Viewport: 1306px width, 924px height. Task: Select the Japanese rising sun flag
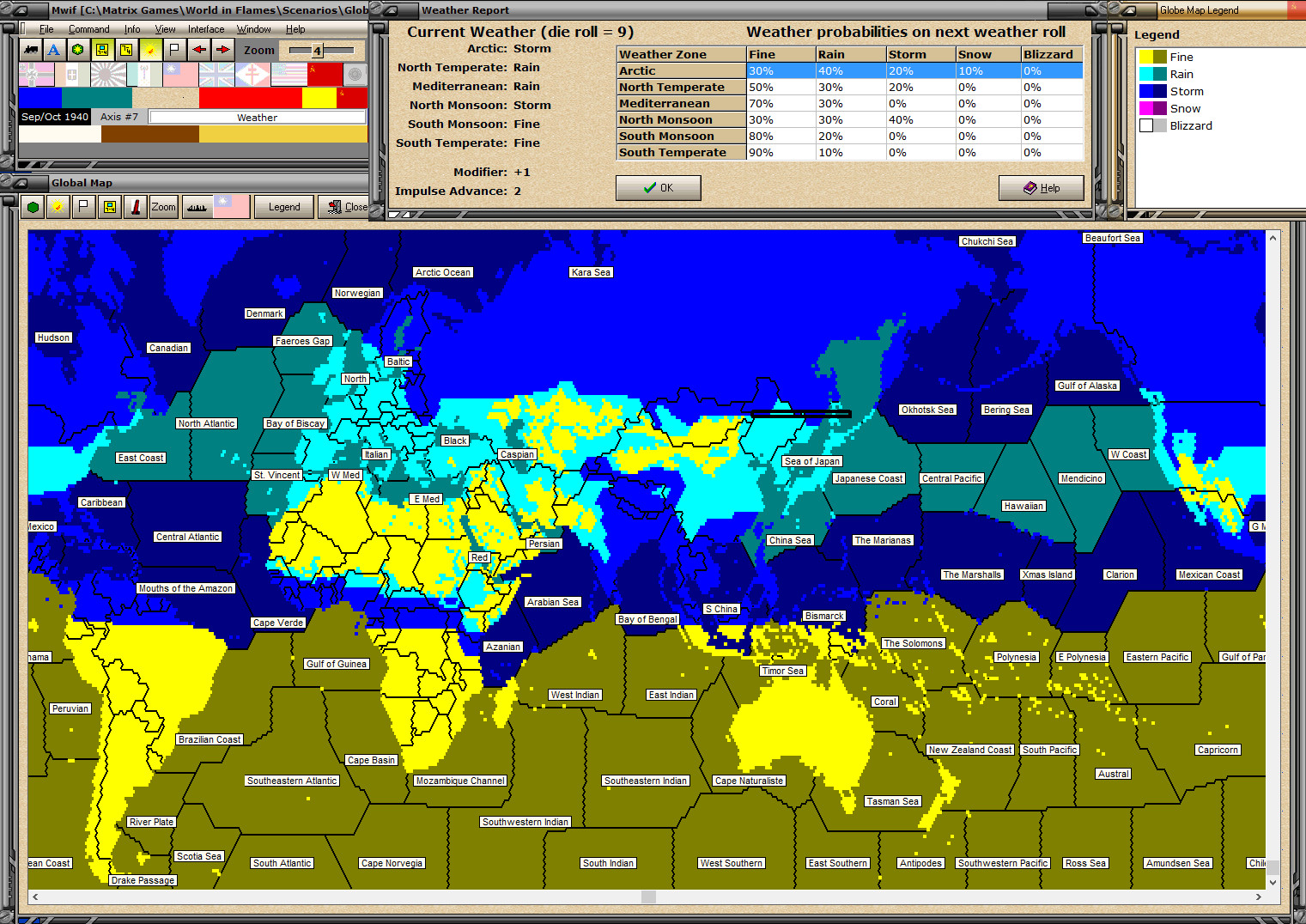108,75
